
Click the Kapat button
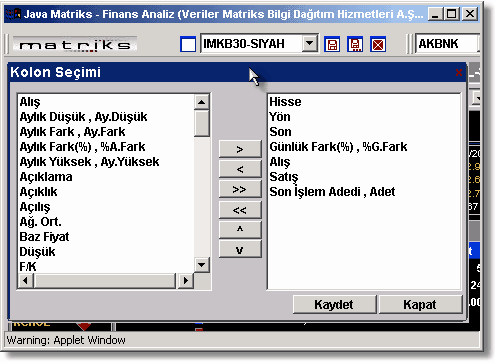coord(420,304)
